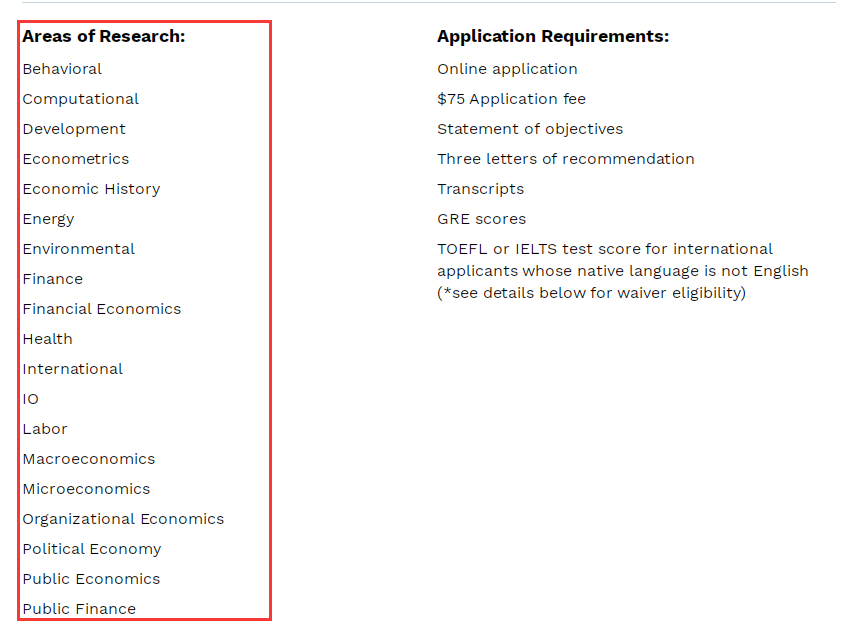The image size is (850, 624).
Task: Select Economic History from the list
Action: click(91, 189)
